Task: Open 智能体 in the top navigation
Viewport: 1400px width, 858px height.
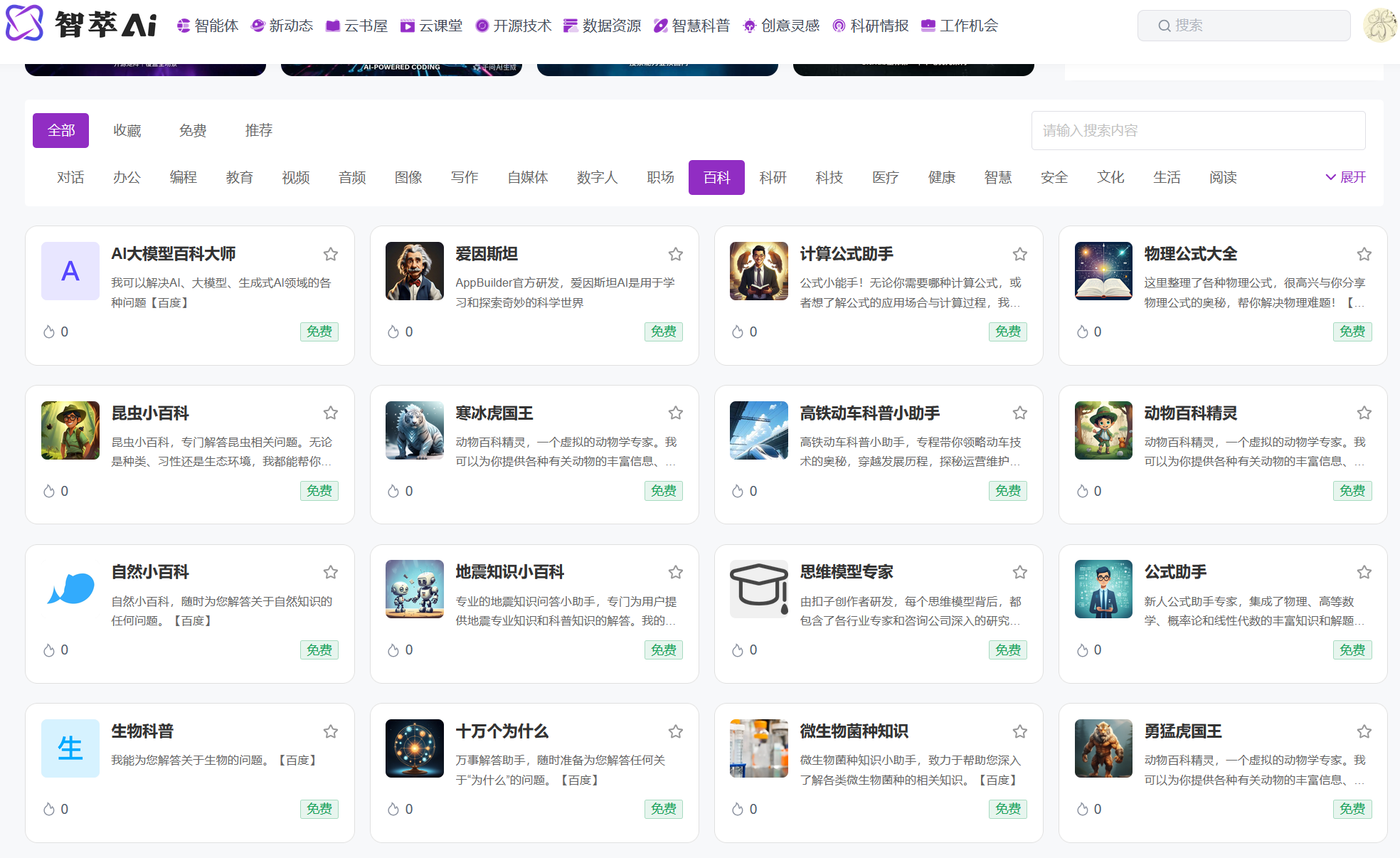Action: [x=208, y=26]
